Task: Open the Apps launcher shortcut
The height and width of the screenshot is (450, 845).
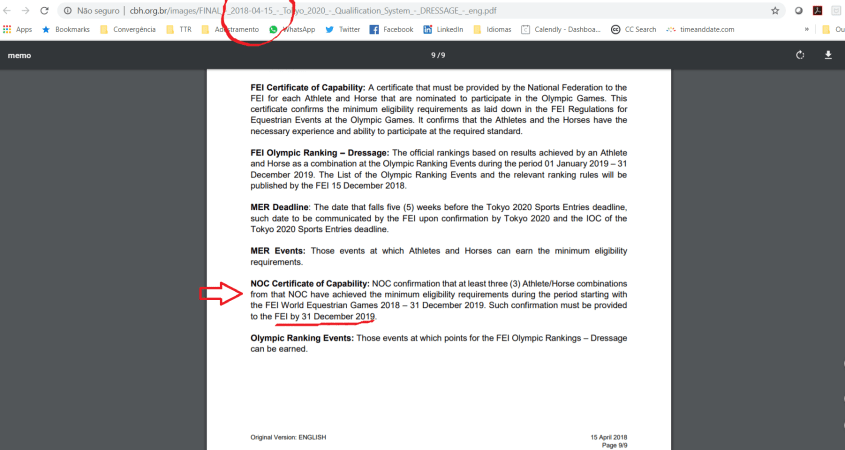Action: pos(18,30)
